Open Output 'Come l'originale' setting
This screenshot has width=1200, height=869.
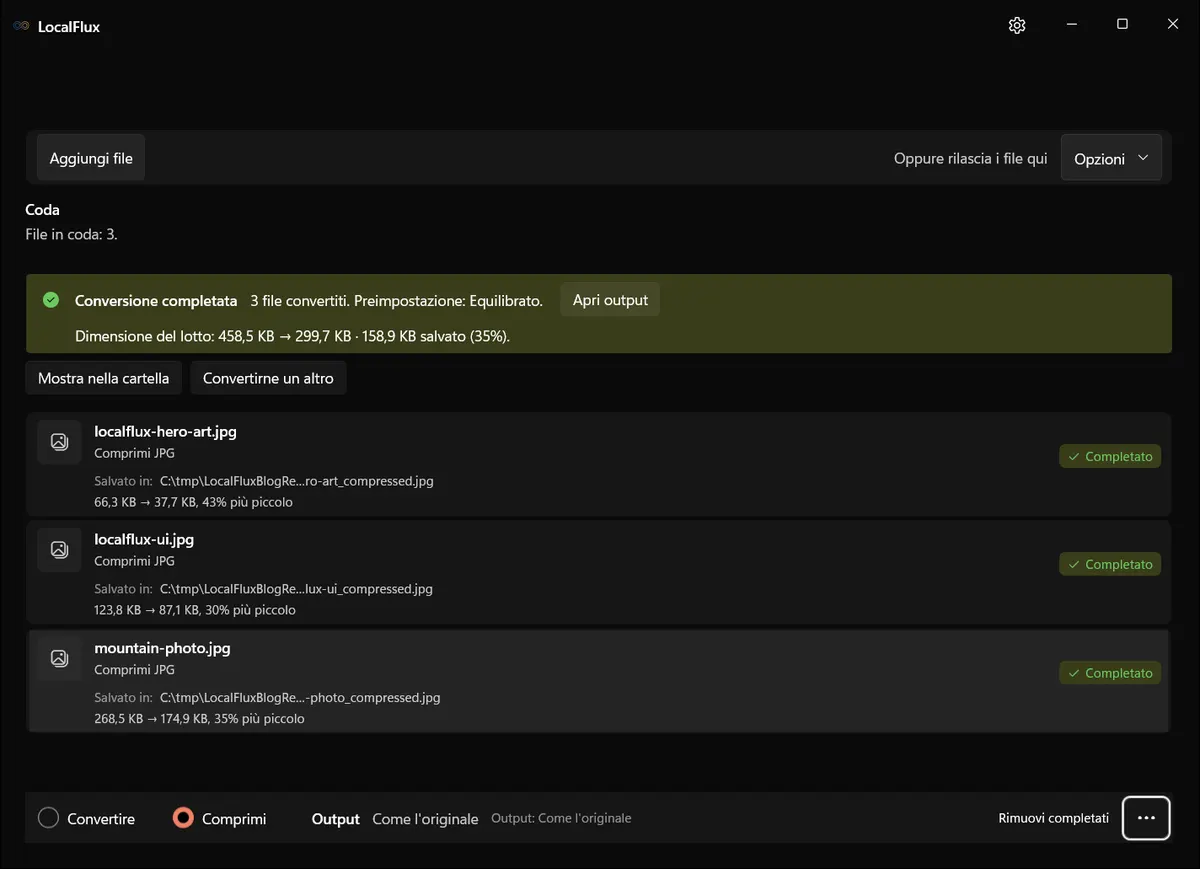(x=425, y=819)
